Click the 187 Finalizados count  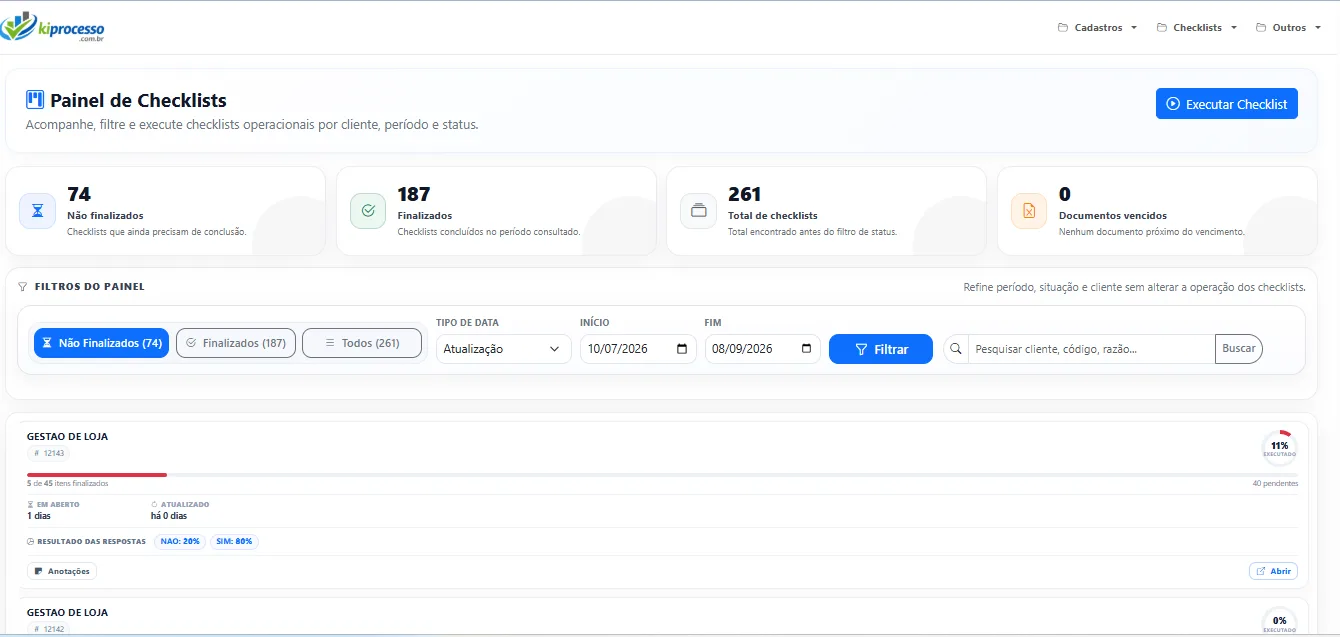click(414, 194)
